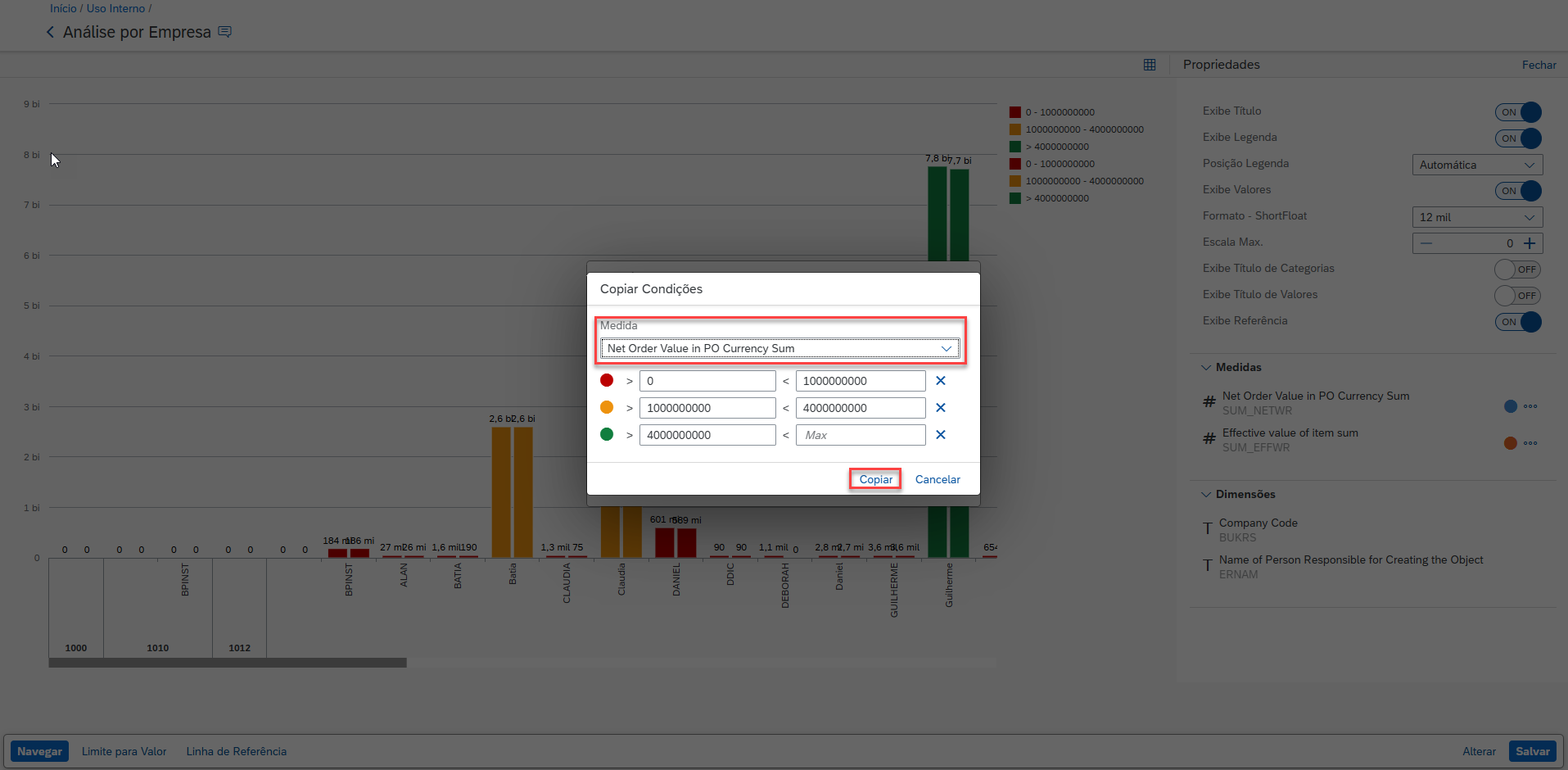Click the red color swatch in conditions
Image resolution: width=1568 pixels, height=770 pixels.
607,380
